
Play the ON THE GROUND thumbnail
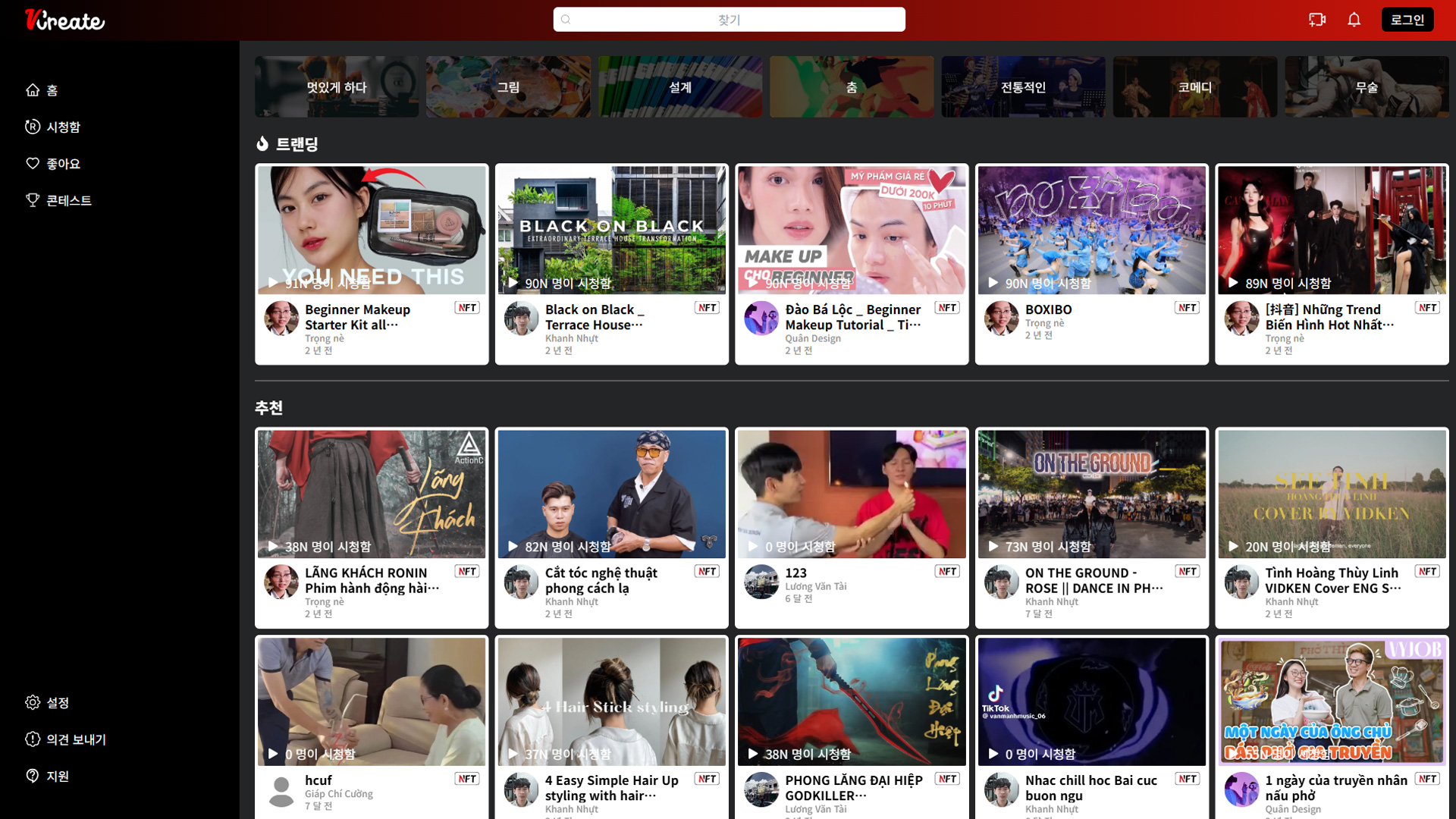[1091, 494]
